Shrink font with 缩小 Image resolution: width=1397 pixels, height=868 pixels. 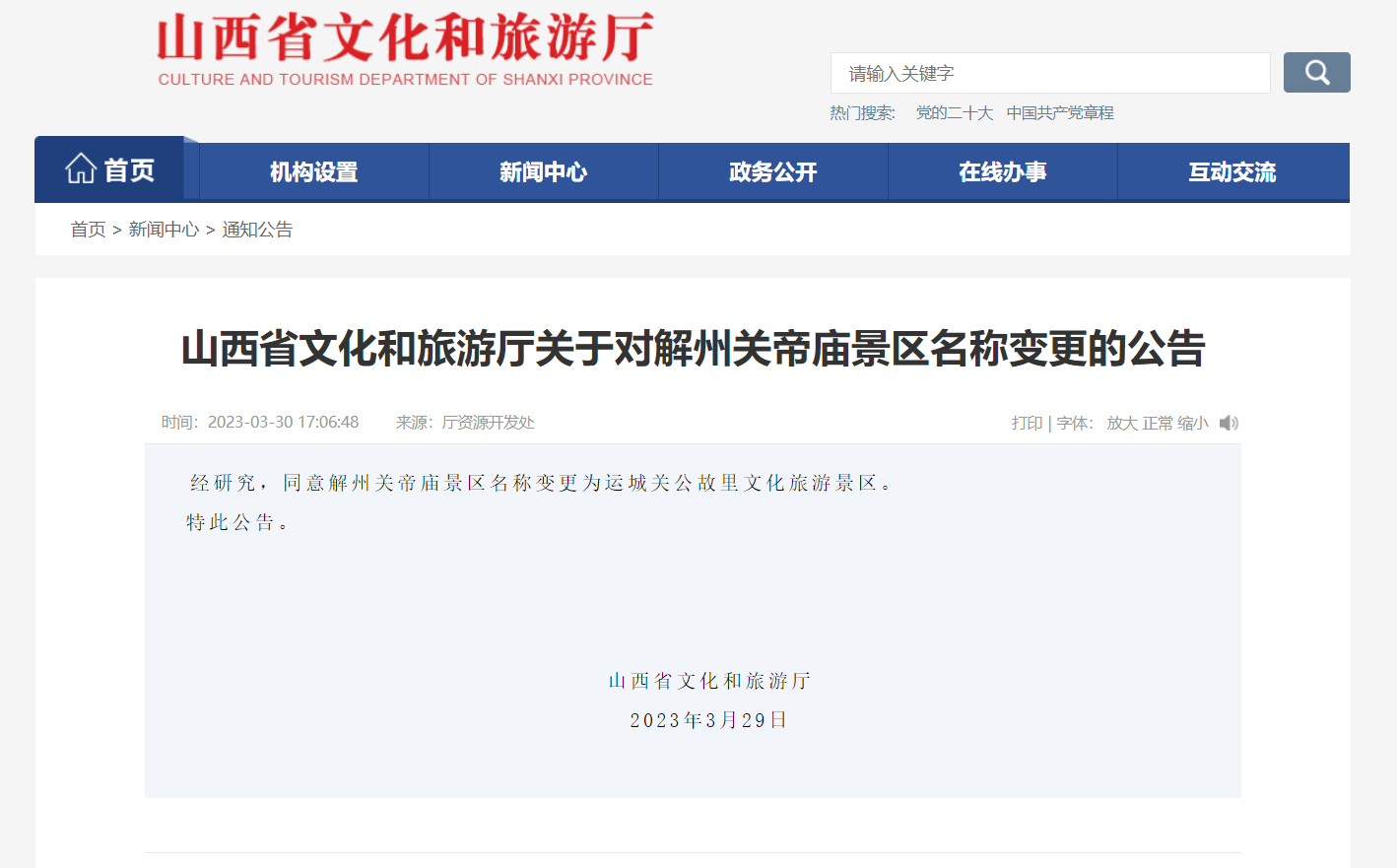tap(1193, 423)
